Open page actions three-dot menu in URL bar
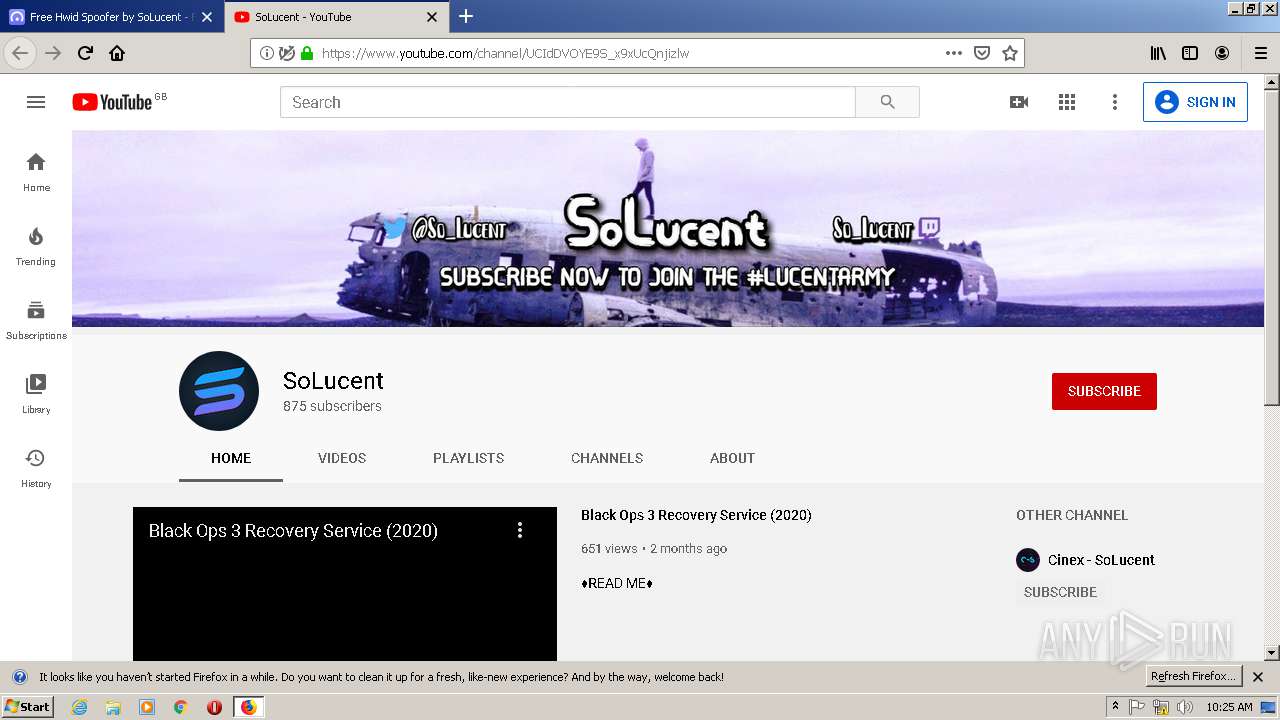The height and width of the screenshot is (720, 1280). (x=954, y=53)
